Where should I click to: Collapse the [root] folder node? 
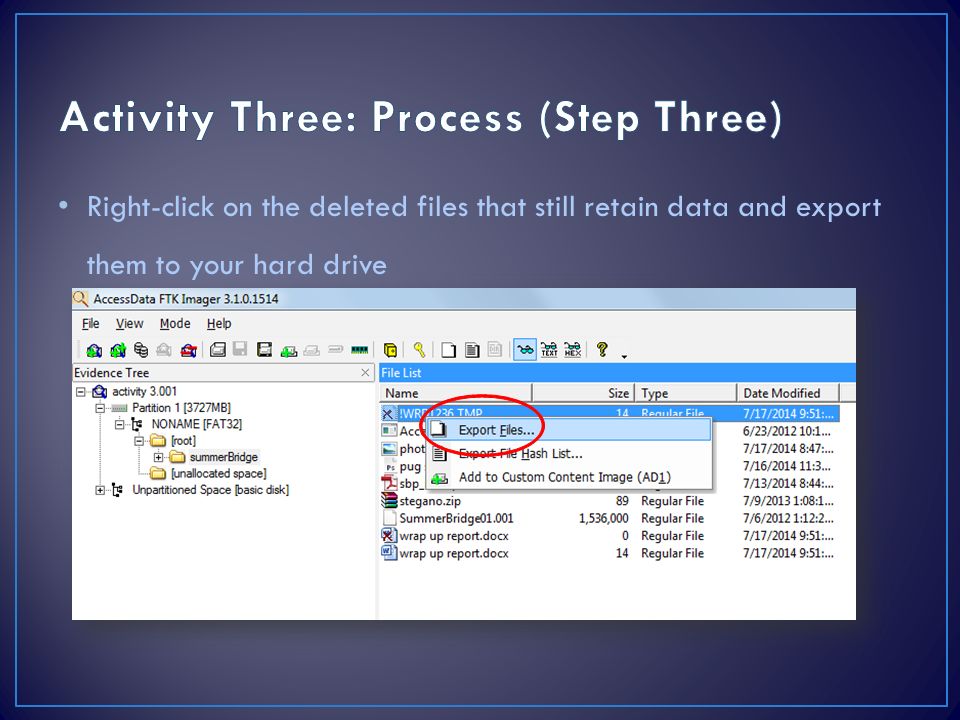(x=139, y=441)
